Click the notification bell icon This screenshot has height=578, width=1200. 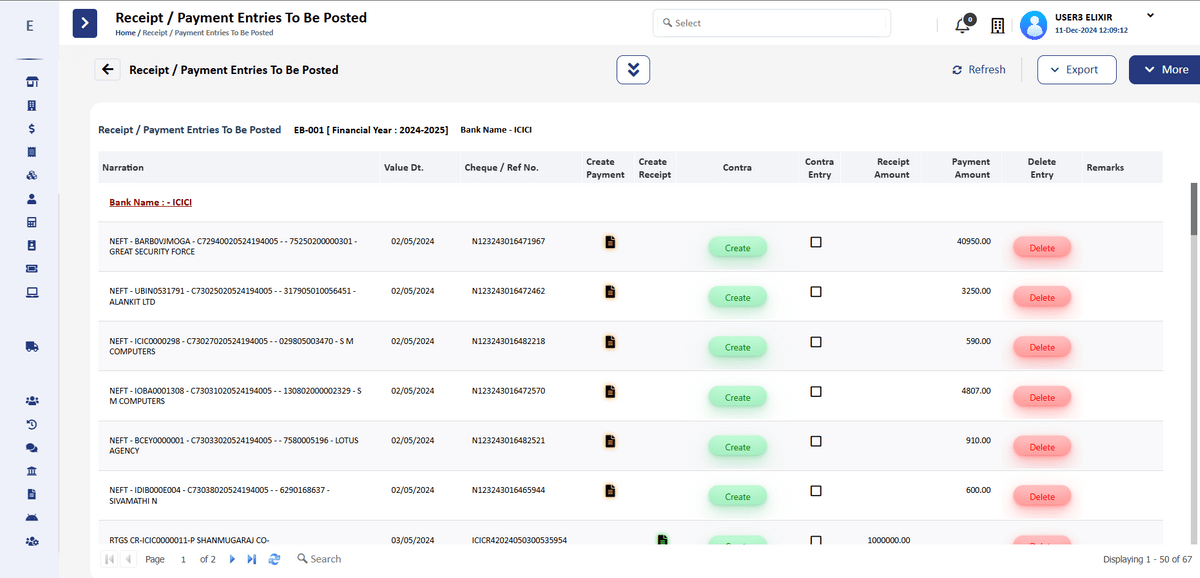[963, 26]
